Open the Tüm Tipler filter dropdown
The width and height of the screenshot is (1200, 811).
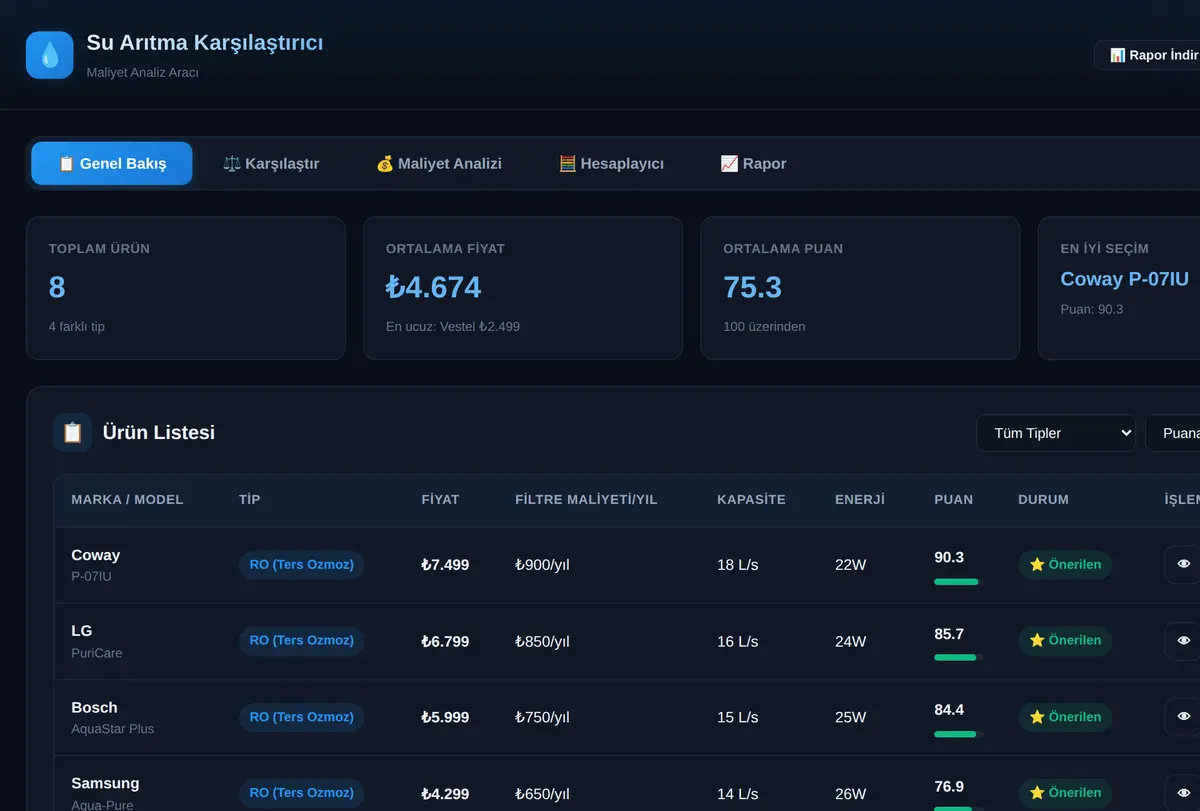(x=1056, y=433)
